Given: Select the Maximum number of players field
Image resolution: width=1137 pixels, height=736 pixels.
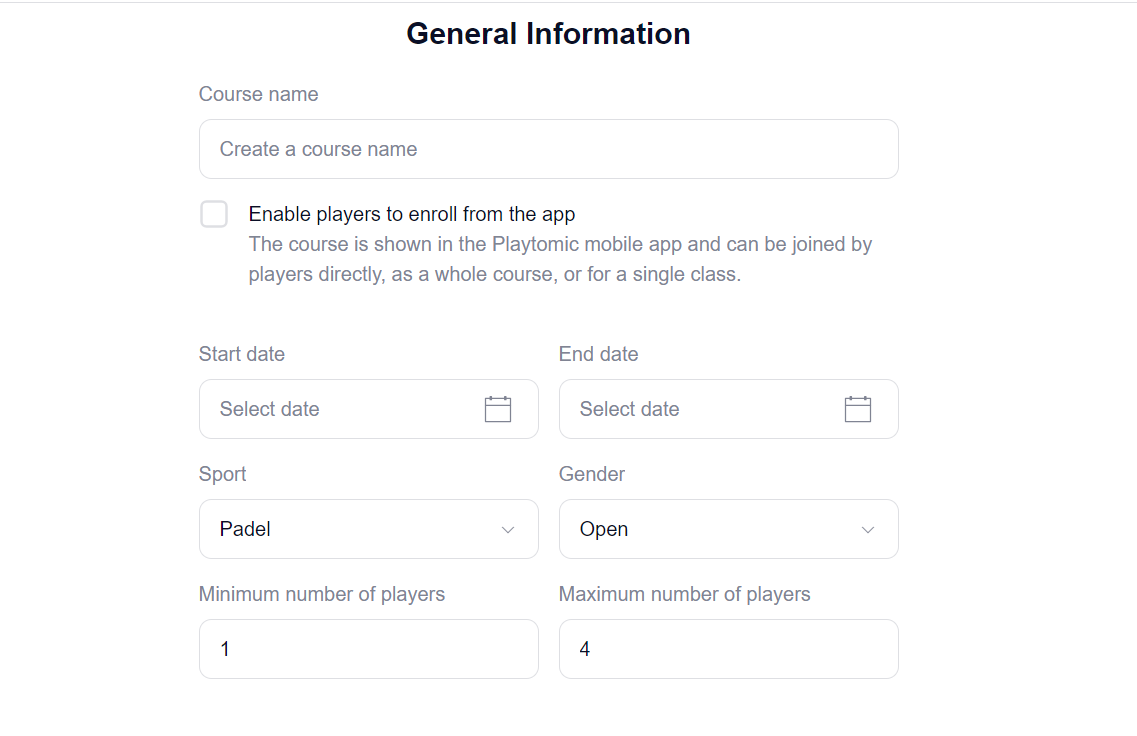Looking at the screenshot, I should [x=728, y=648].
